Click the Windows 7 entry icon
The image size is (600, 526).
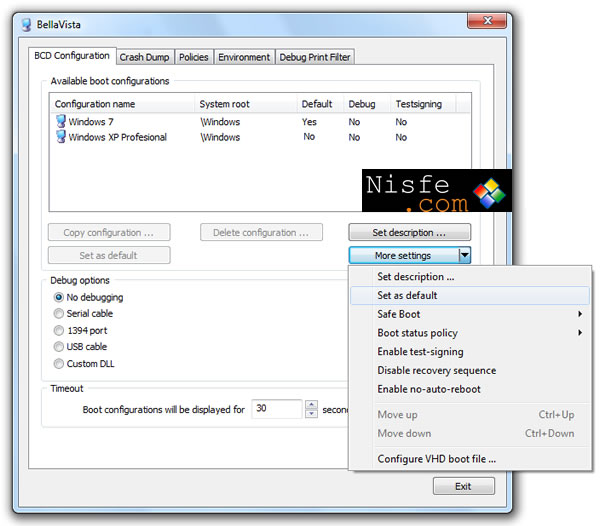(x=60, y=122)
